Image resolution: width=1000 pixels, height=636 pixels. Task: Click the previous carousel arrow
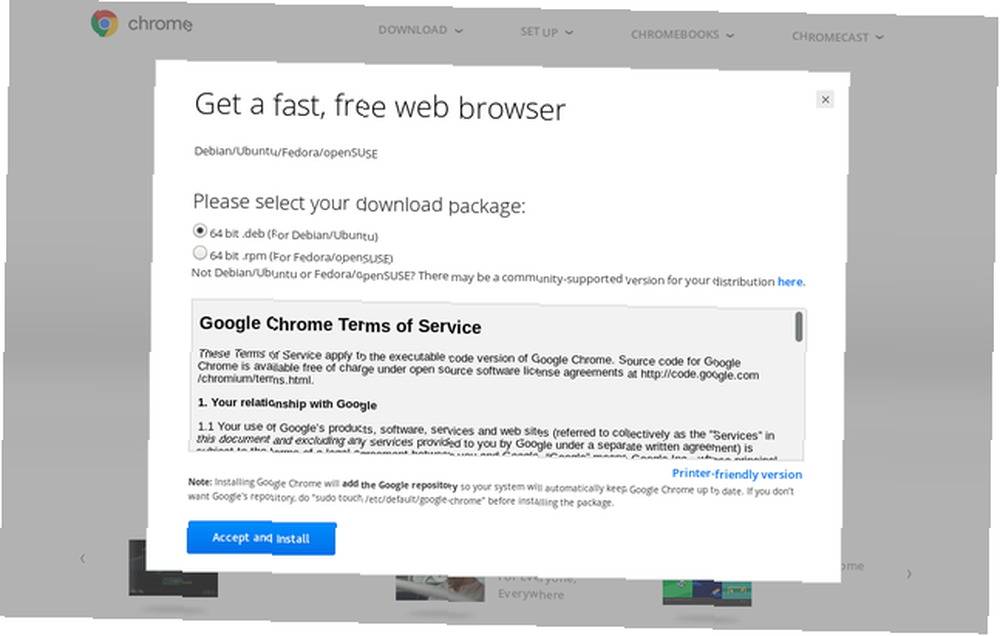coord(83,558)
